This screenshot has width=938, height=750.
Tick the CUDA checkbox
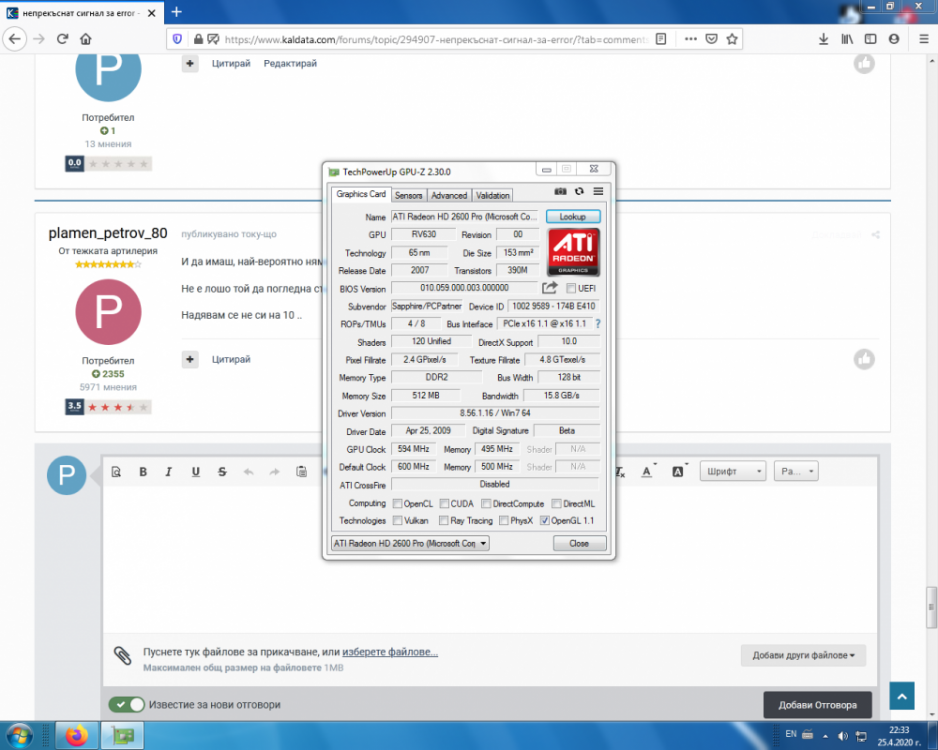tap(444, 504)
